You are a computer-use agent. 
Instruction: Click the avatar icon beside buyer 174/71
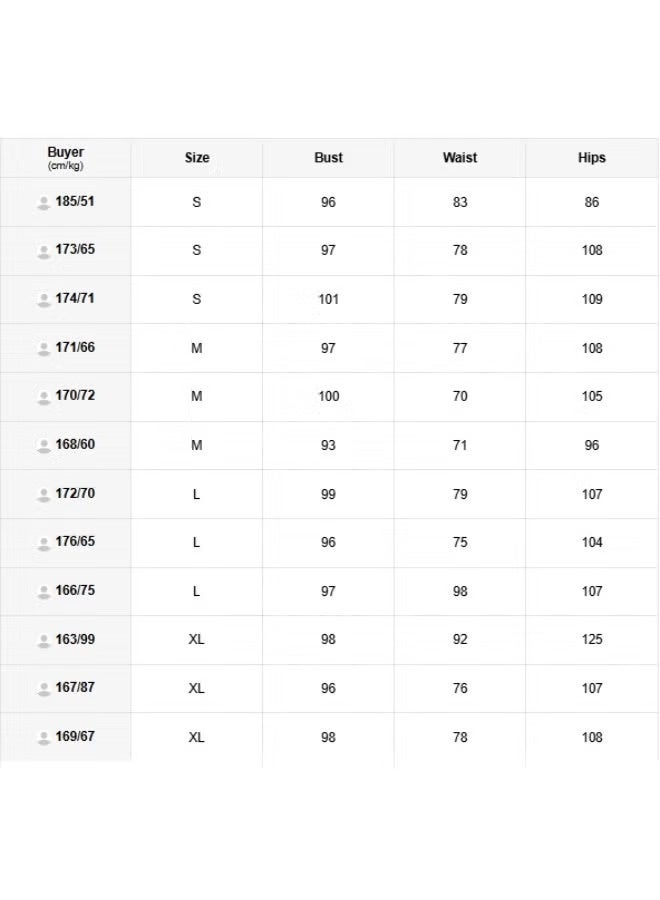[x=44, y=300]
